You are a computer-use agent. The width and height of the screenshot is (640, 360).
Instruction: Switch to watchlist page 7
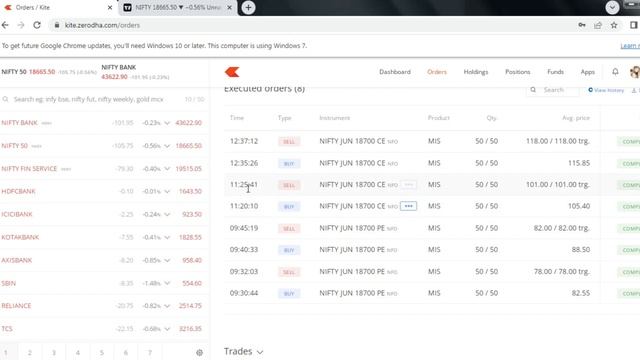click(x=150, y=352)
